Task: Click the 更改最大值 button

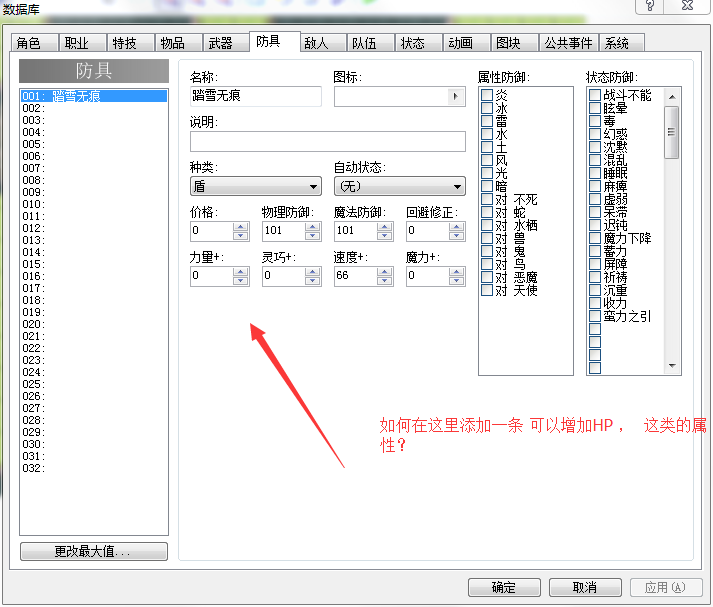Action: [x=94, y=552]
